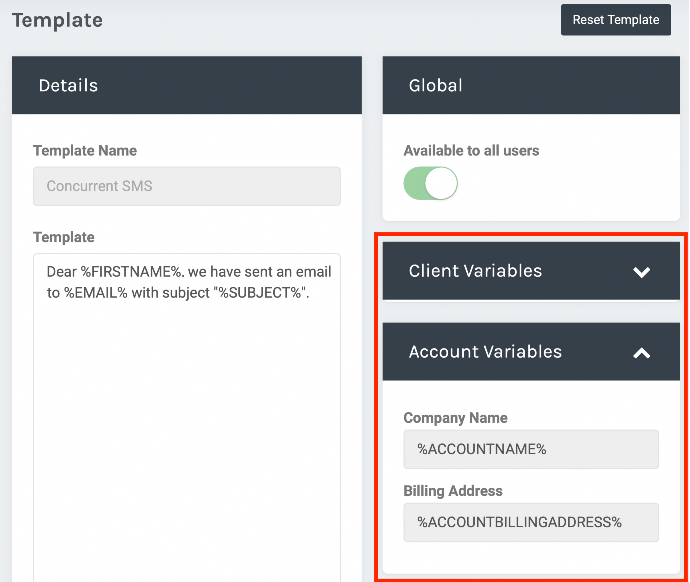The image size is (690, 582).
Task: Click the Template Name label
Action: pos(85,150)
